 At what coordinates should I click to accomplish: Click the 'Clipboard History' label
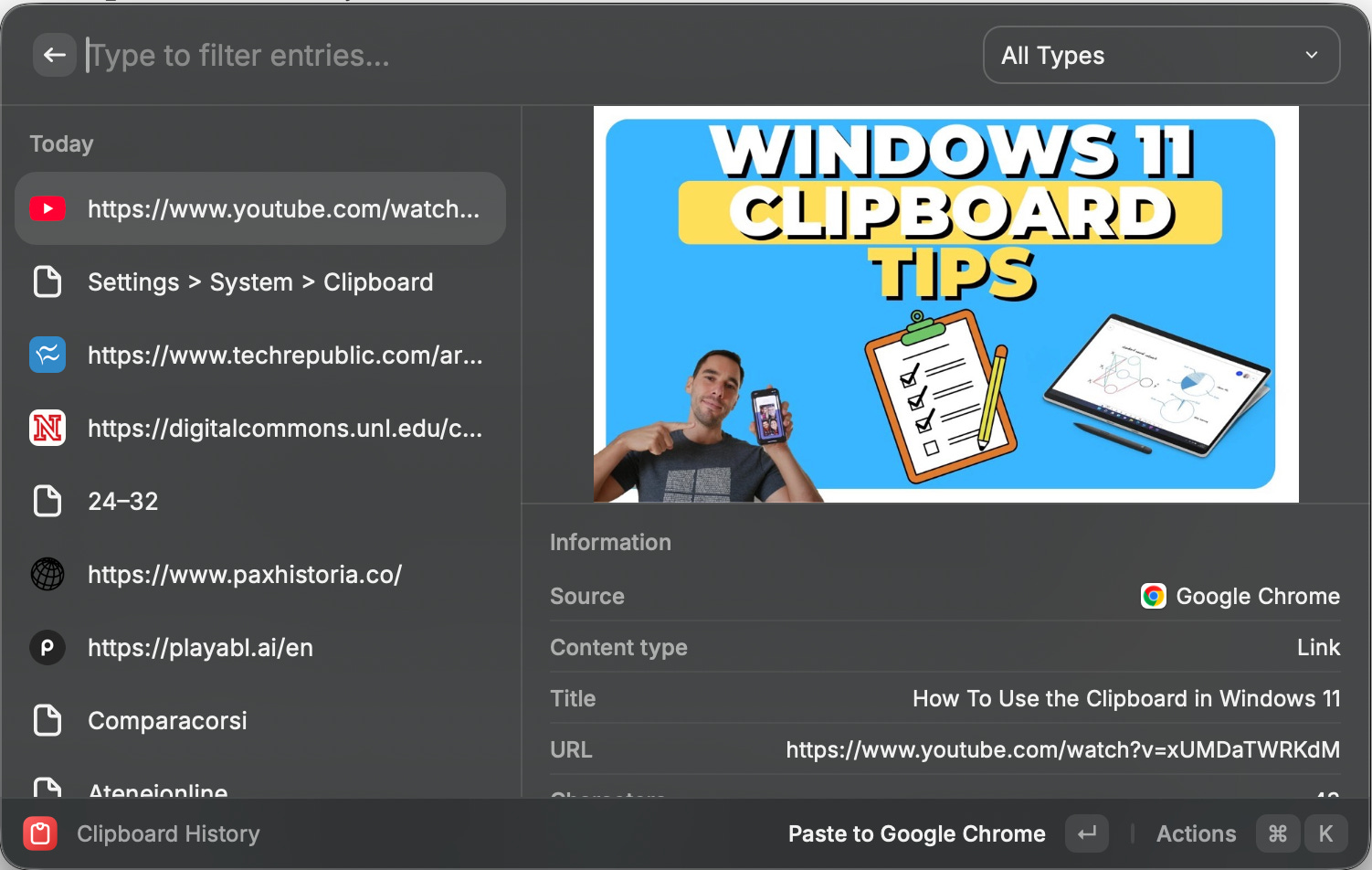168,833
